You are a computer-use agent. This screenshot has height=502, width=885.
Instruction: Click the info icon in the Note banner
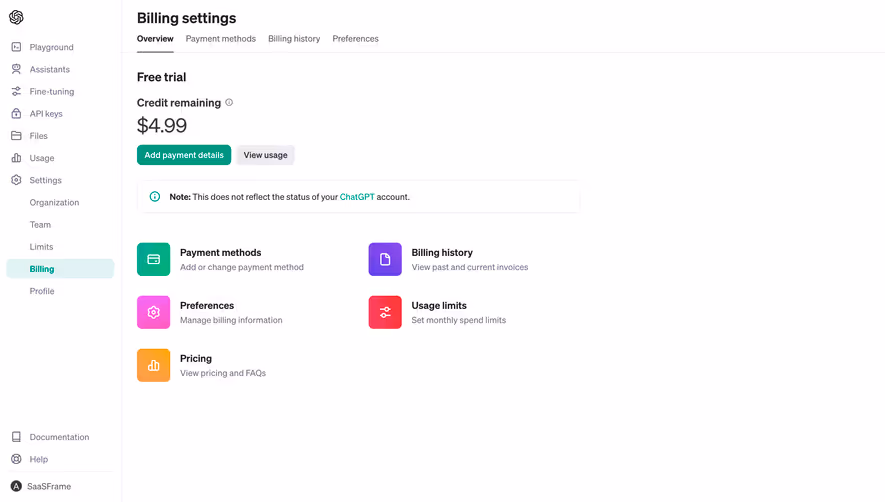click(x=155, y=197)
